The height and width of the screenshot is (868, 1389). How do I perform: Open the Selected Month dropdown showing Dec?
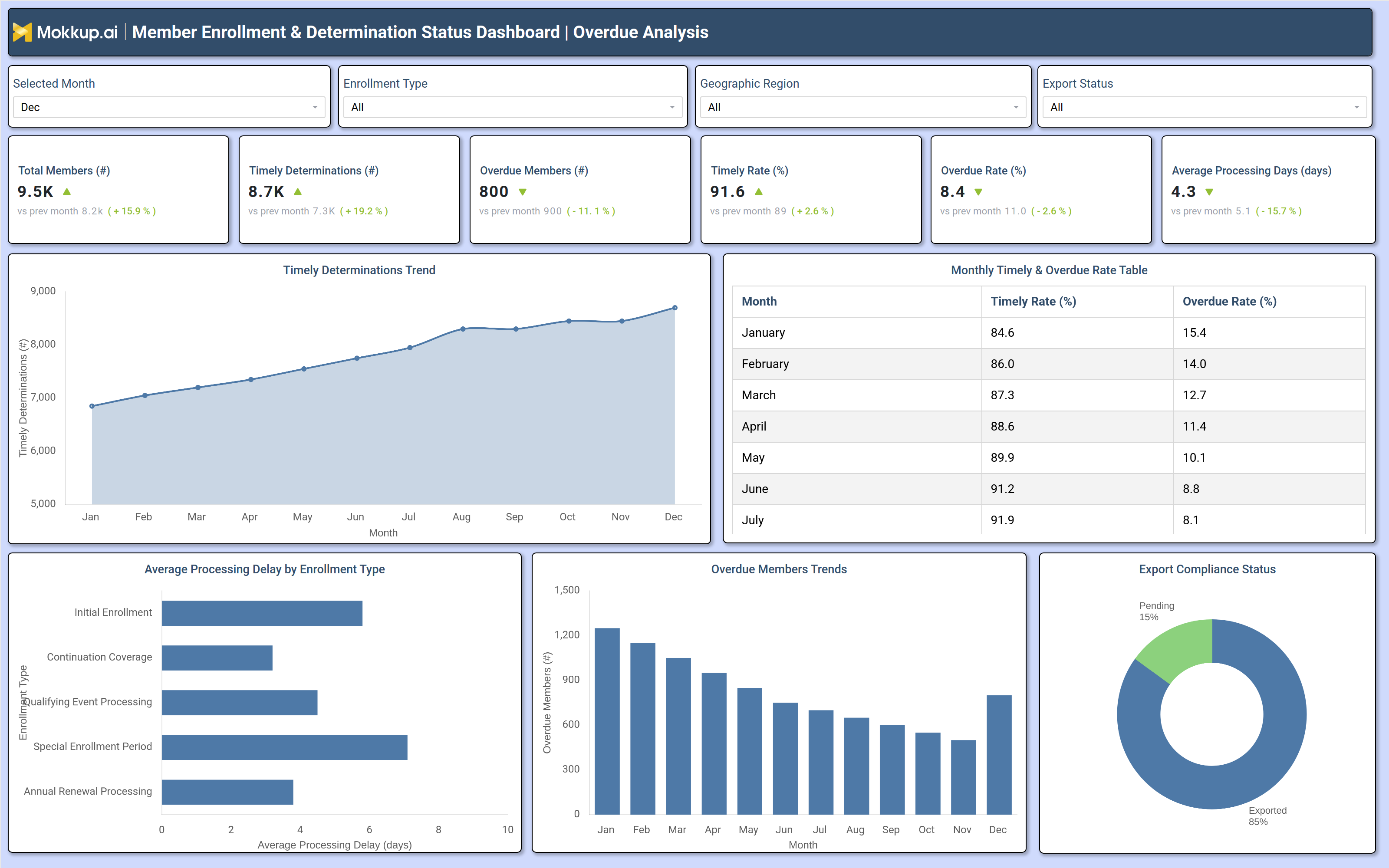169,107
